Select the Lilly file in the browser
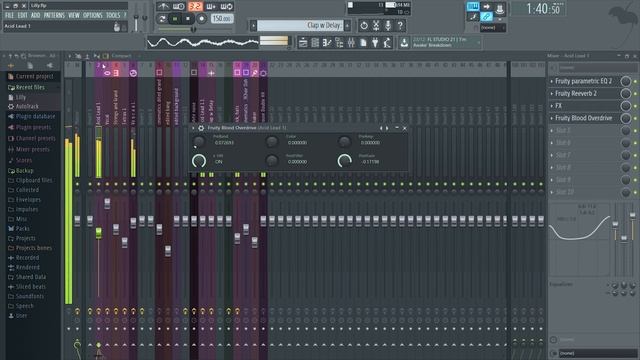 [20, 97]
